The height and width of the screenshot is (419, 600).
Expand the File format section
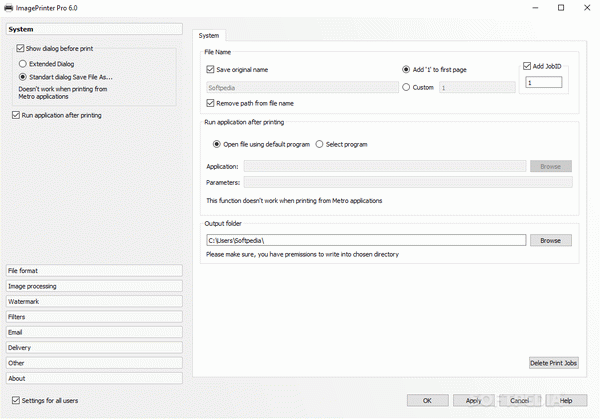[x=94, y=270]
